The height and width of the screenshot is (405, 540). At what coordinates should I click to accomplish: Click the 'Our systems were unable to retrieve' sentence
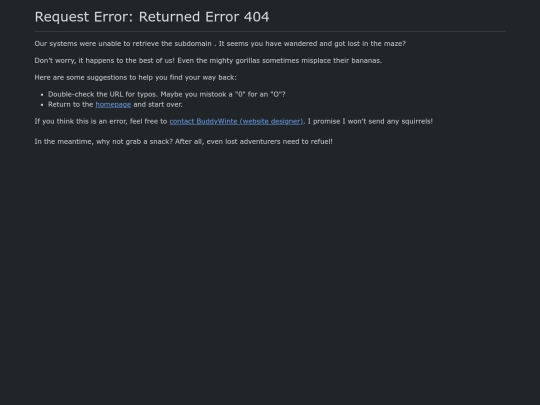coord(220,44)
